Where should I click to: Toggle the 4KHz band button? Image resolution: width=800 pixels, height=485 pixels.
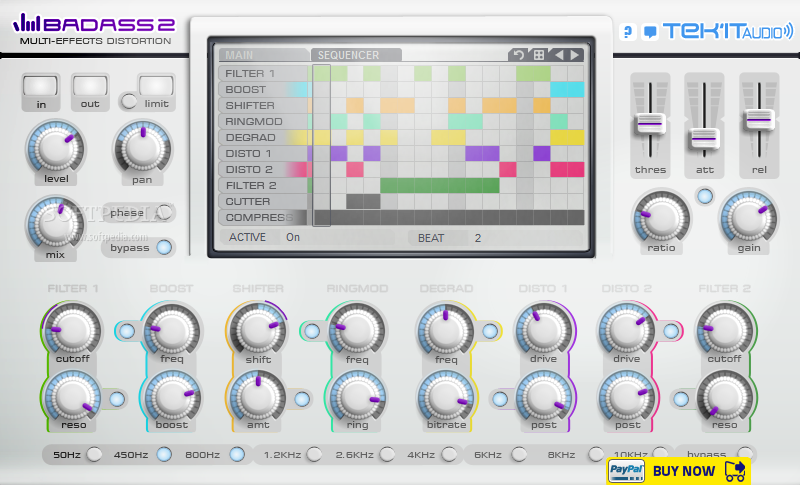pyautogui.click(x=449, y=454)
